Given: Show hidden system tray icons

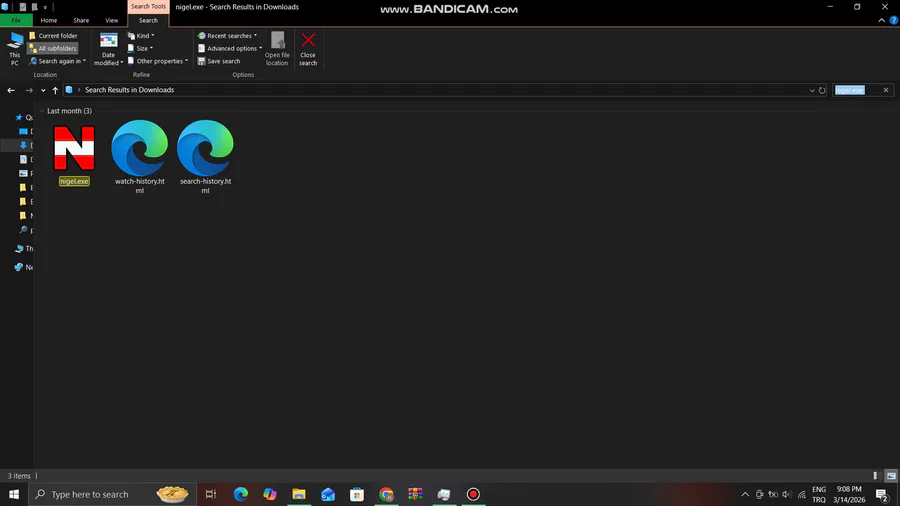Looking at the screenshot, I should (x=745, y=494).
